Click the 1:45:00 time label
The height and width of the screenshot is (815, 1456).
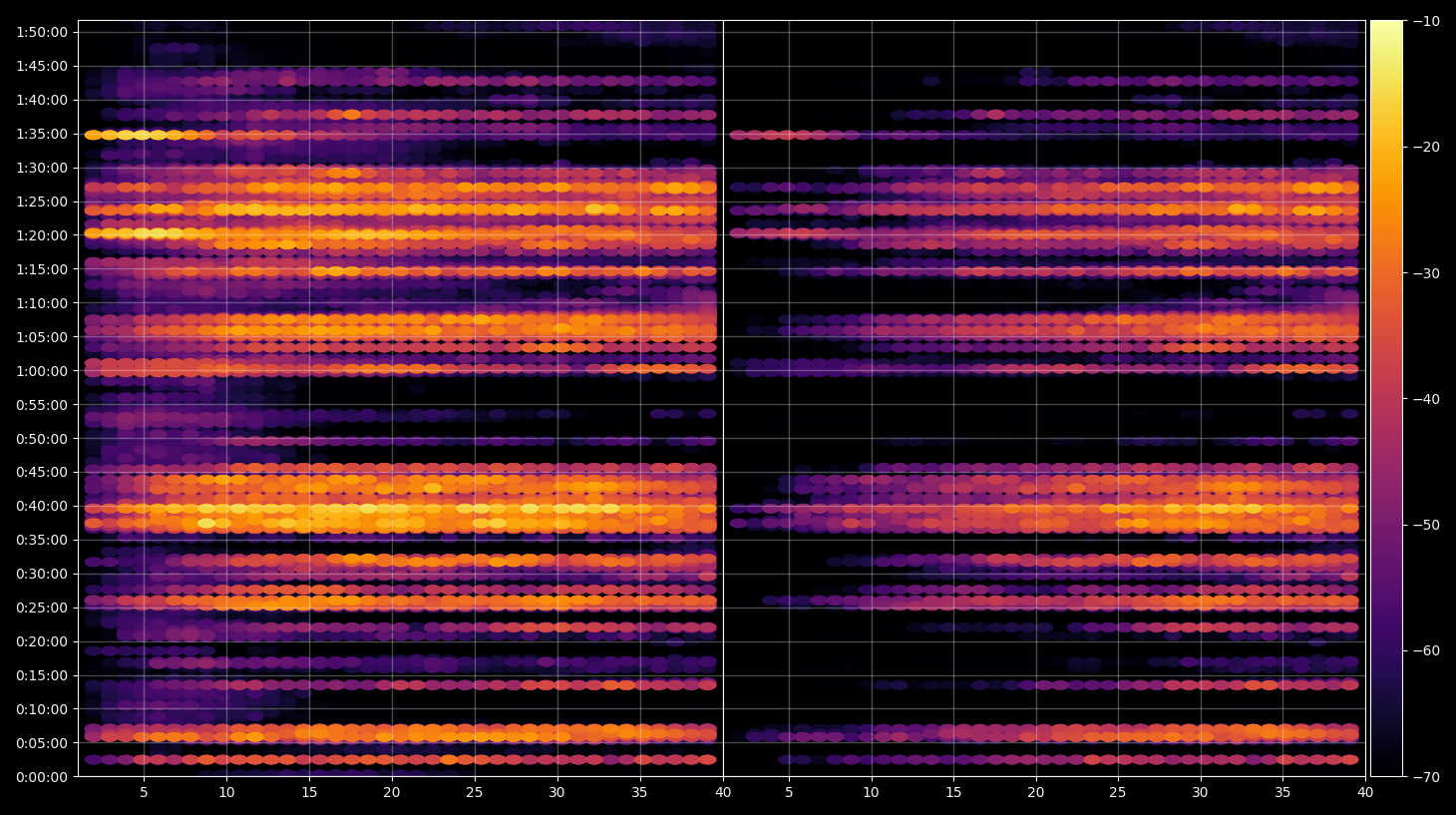(x=42, y=66)
